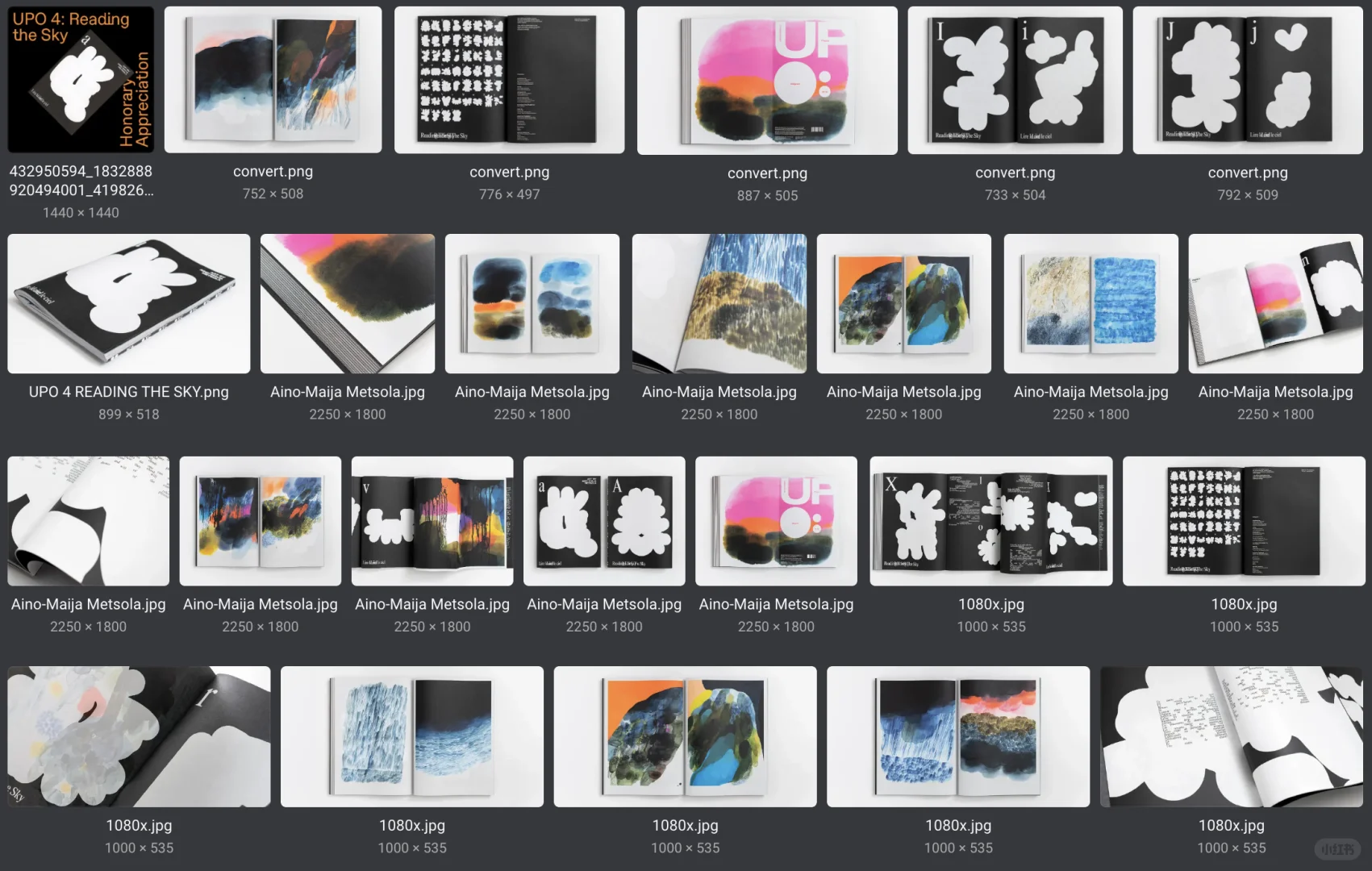The image size is (1372, 871).
Task: Click the '752 × 508' dimension label
Action: [x=273, y=194]
